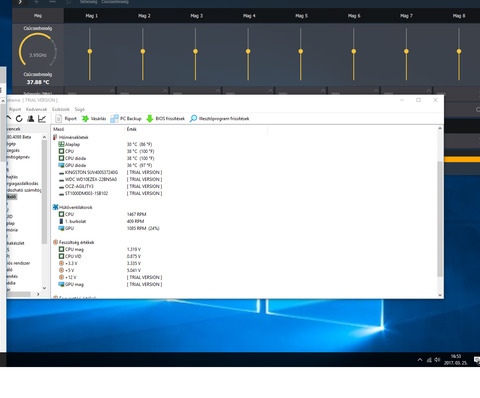
Task: Click the taskbar volume icon
Action: (x=437, y=360)
